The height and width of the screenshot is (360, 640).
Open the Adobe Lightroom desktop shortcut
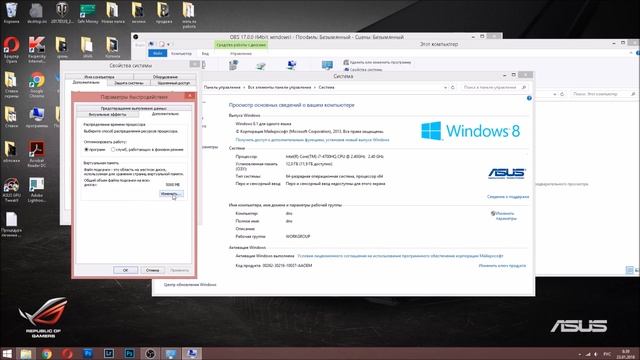(x=37, y=190)
